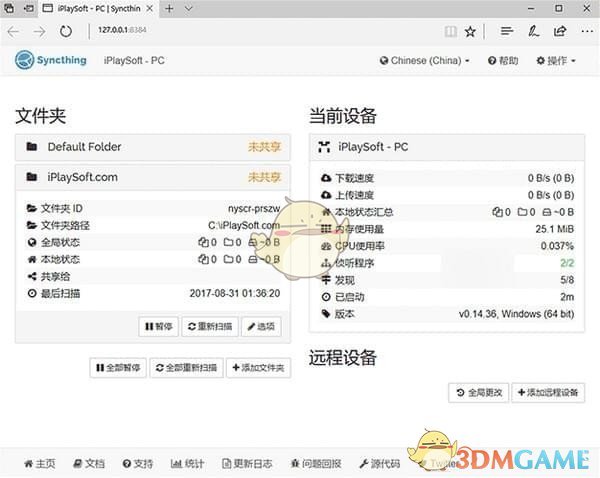Open web note pen icon

533,31
